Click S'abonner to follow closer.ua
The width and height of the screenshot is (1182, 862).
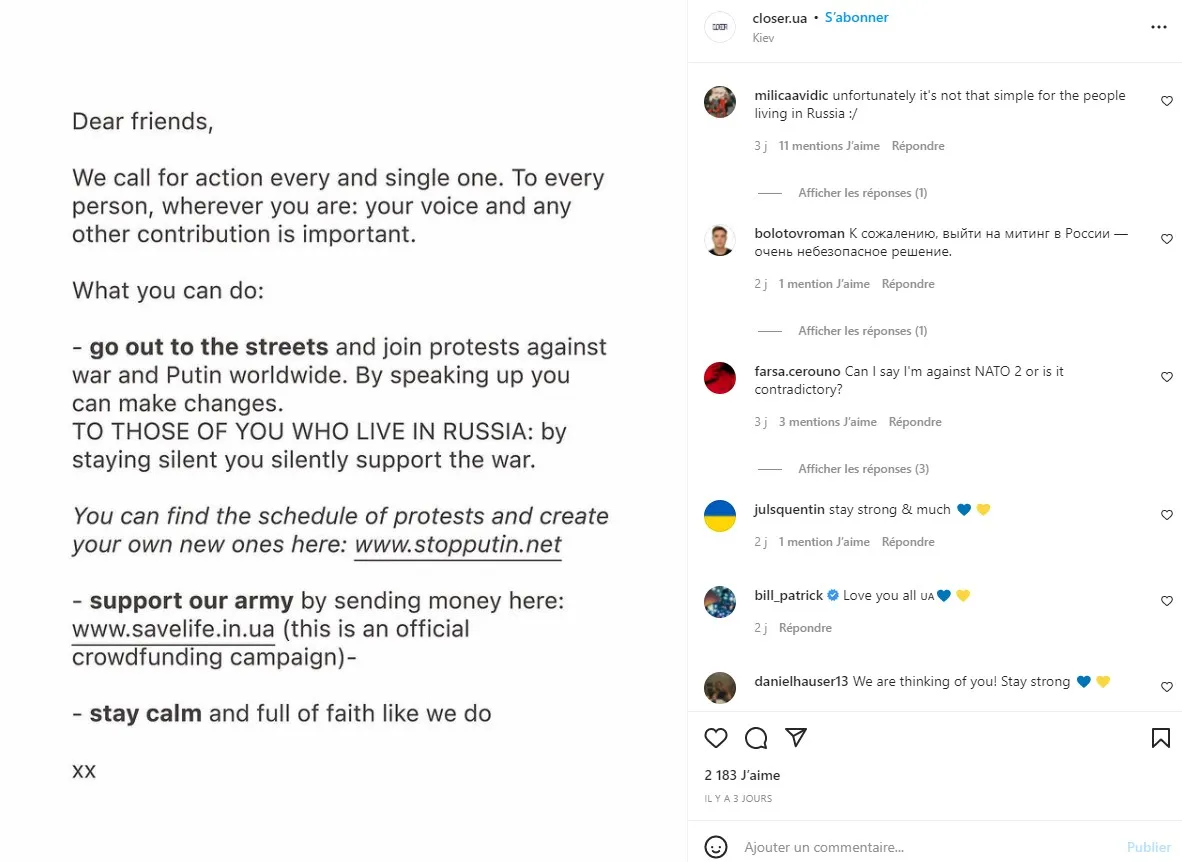coord(857,18)
